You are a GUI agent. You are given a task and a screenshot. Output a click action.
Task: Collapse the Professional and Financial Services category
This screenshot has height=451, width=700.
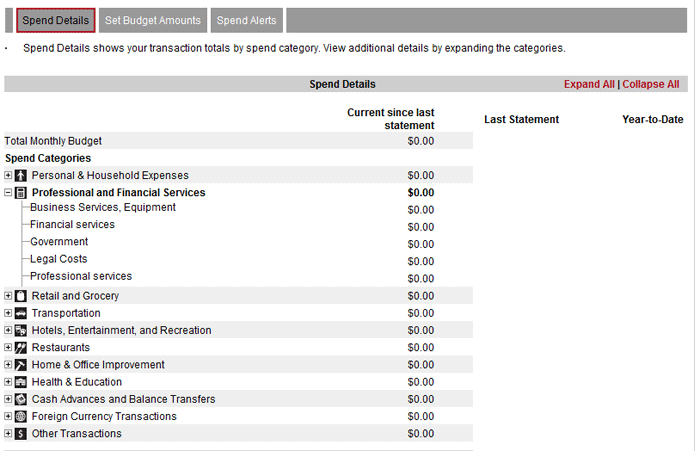(x=8, y=193)
